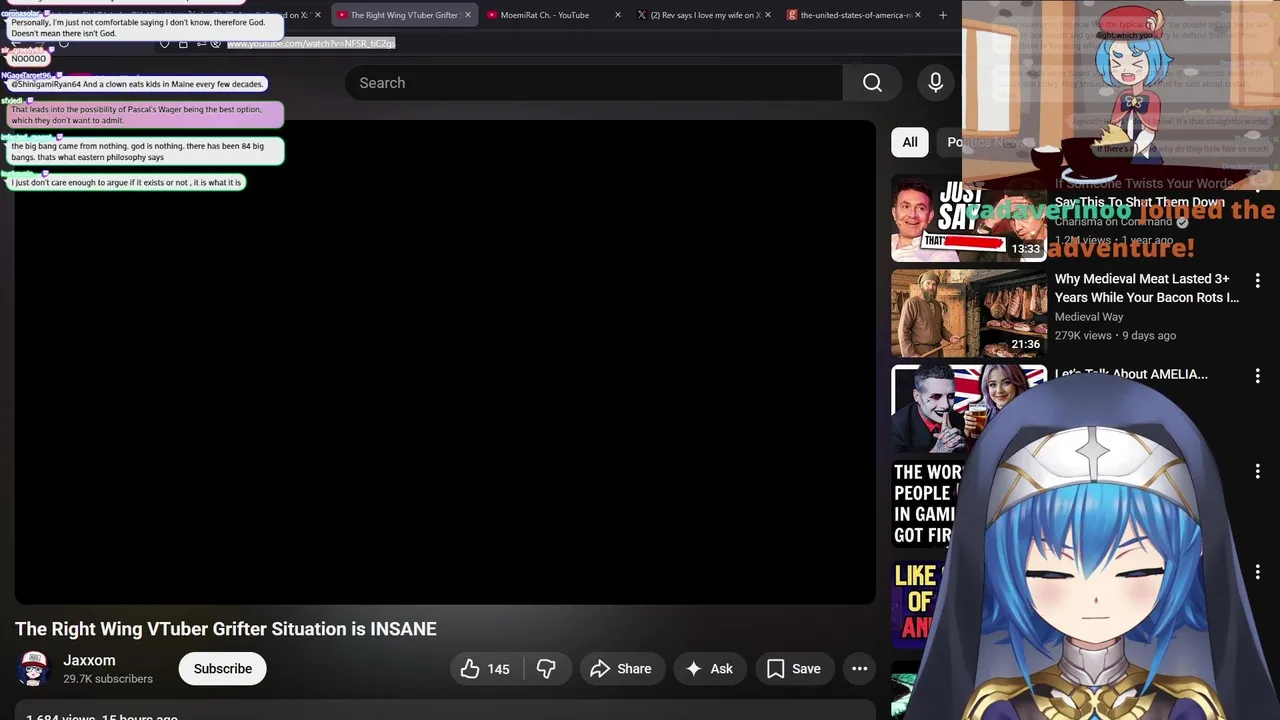Click the browser address bar URL
The height and width of the screenshot is (720, 1280).
click(x=311, y=44)
